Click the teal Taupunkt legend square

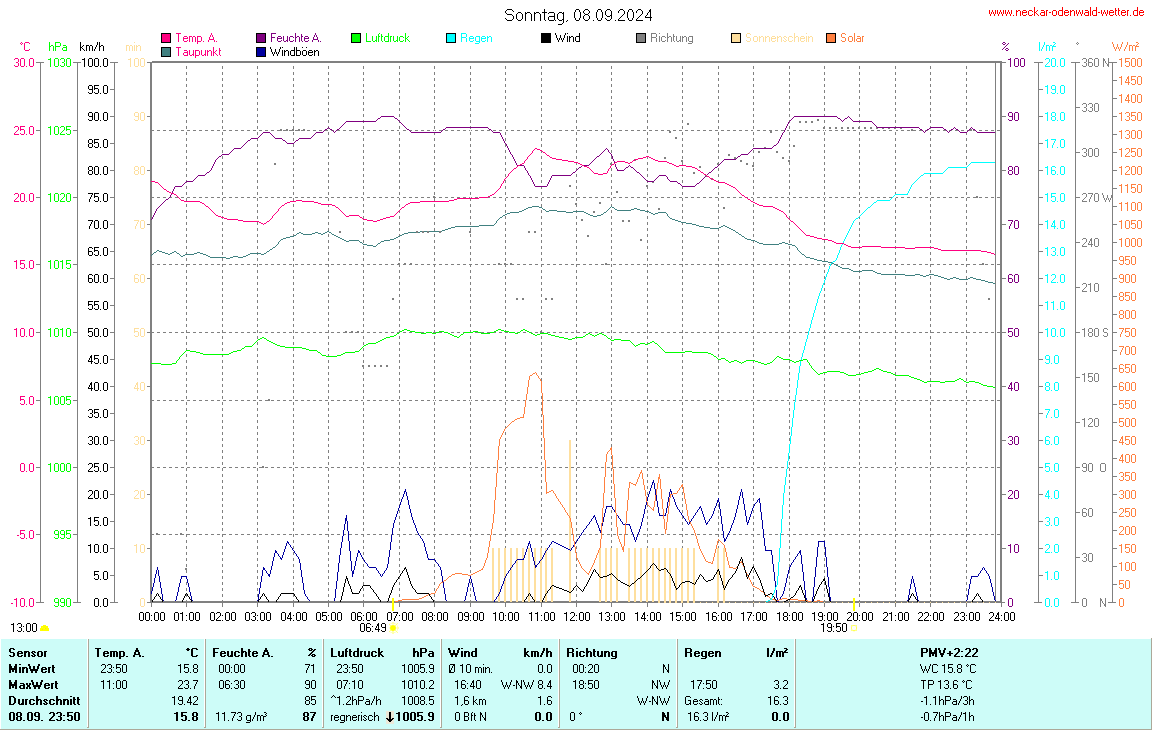click(166, 51)
